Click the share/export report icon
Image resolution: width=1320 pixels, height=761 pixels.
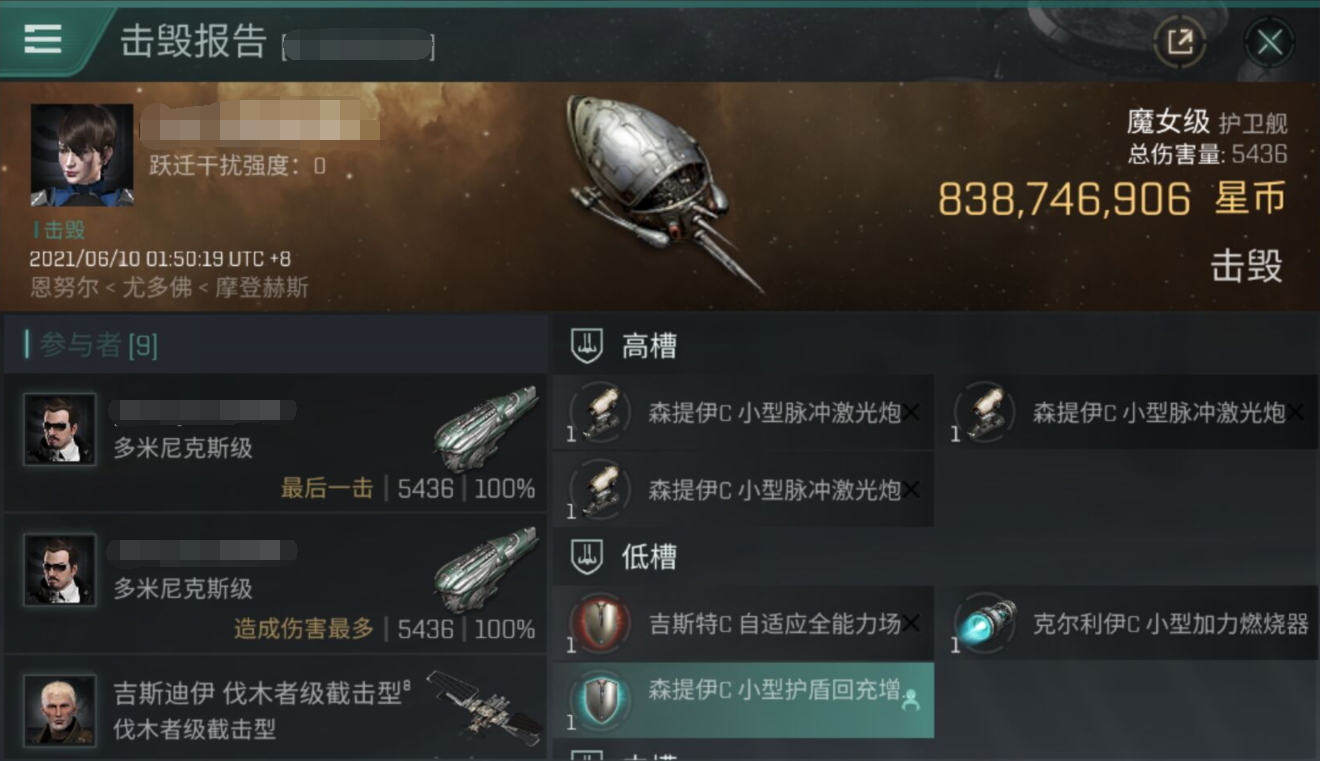coord(1179,42)
